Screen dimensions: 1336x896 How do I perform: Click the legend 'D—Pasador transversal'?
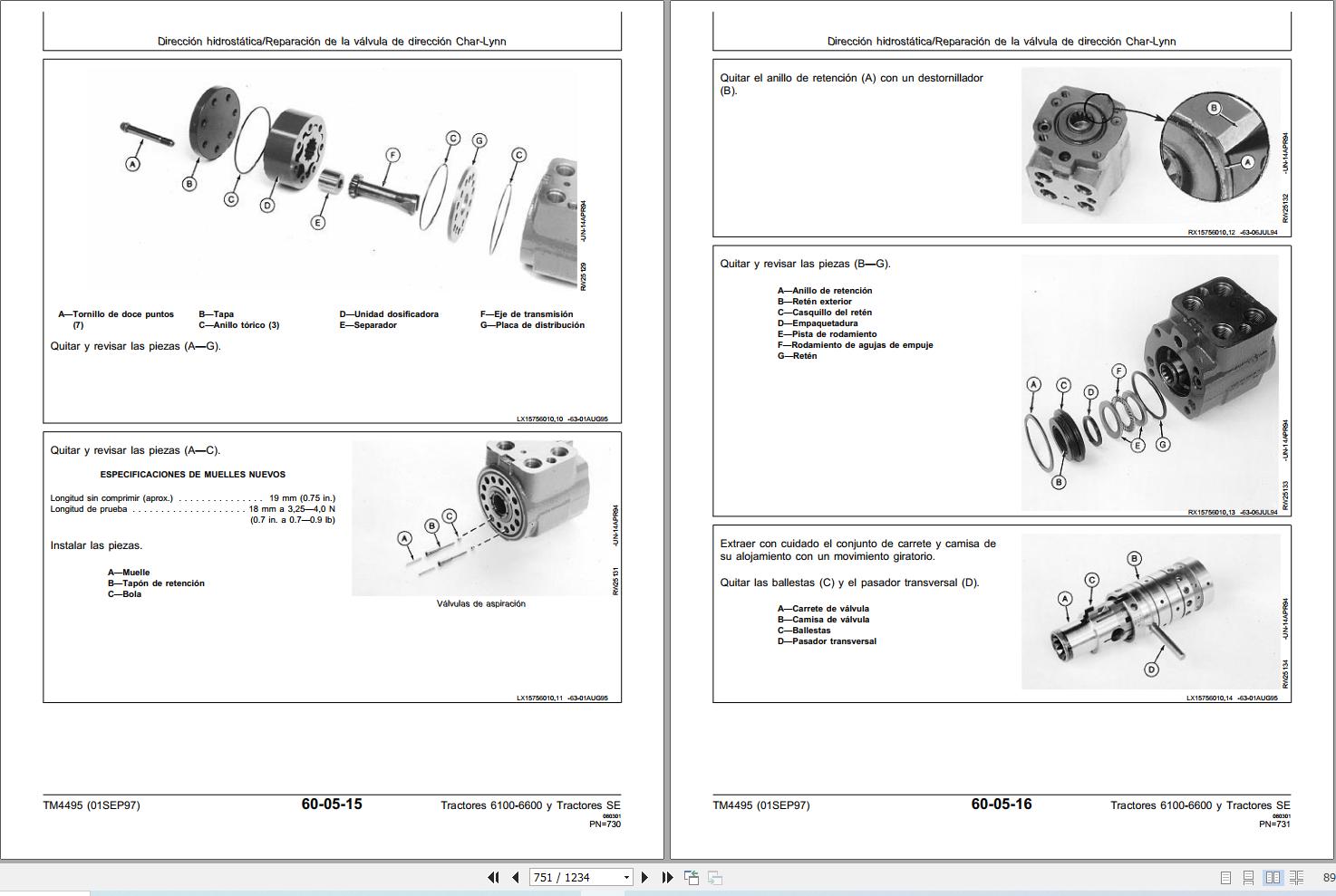tap(827, 641)
